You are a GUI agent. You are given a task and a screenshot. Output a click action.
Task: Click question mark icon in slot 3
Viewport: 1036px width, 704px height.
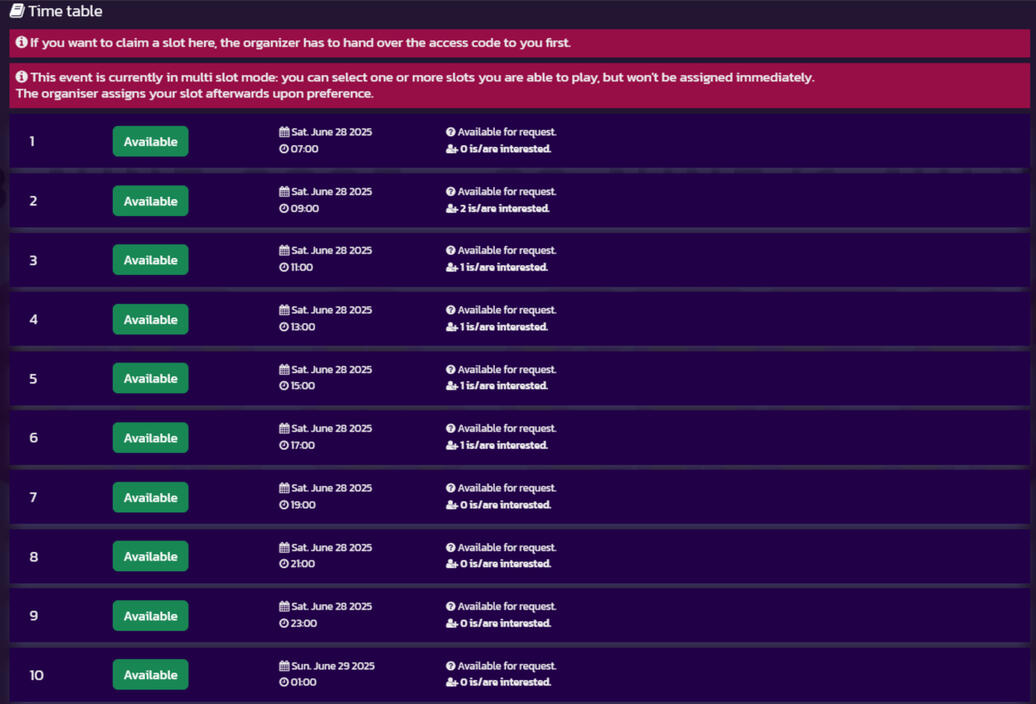coord(451,251)
